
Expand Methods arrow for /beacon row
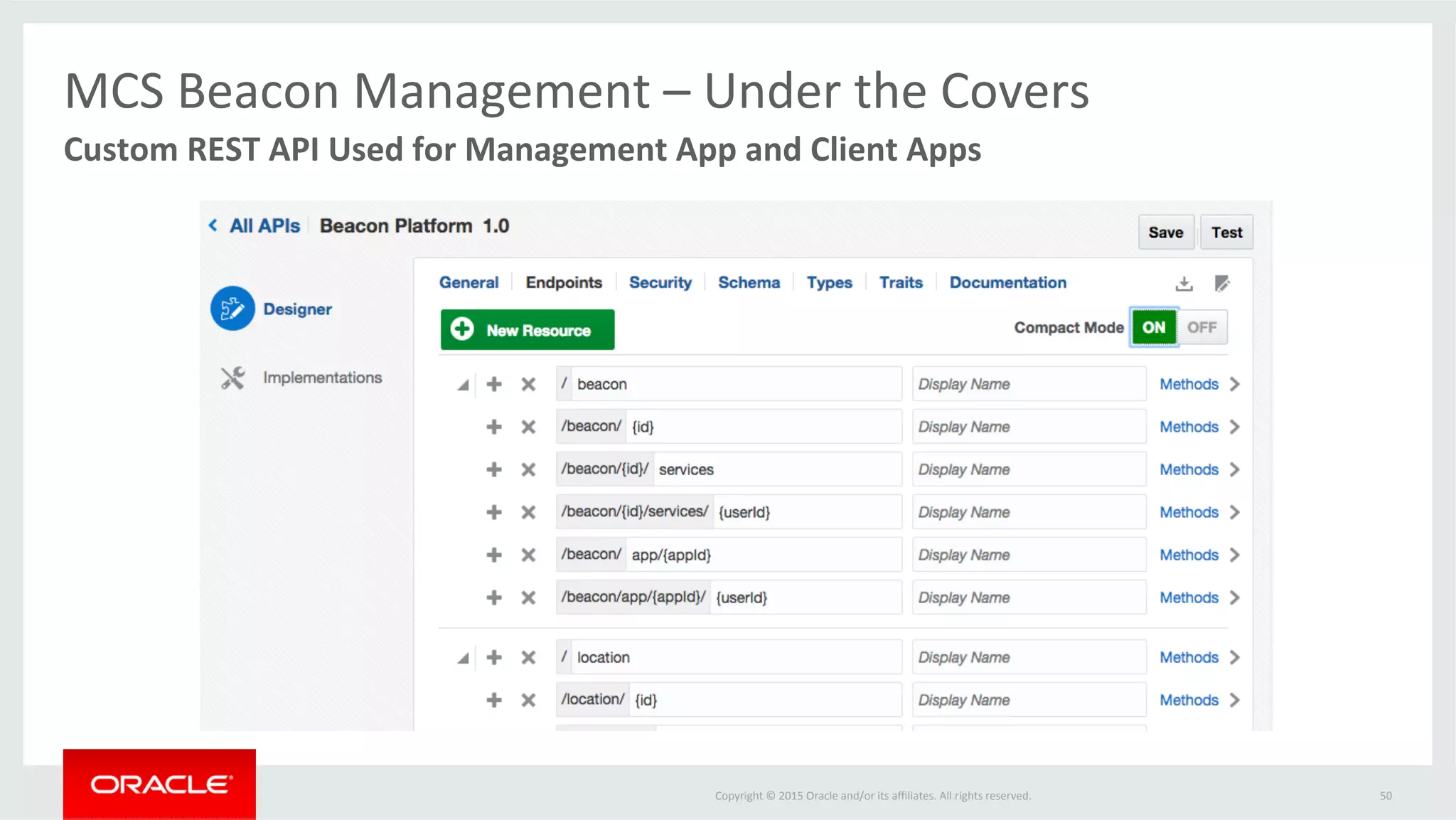[1235, 384]
